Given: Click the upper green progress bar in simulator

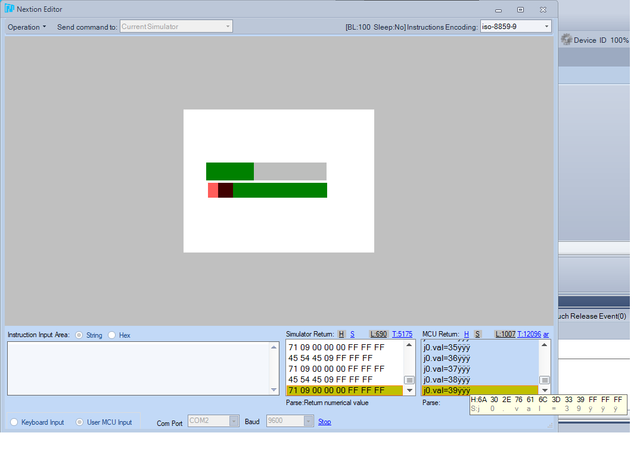Looking at the screenshot, I should (x=266, y=171).
